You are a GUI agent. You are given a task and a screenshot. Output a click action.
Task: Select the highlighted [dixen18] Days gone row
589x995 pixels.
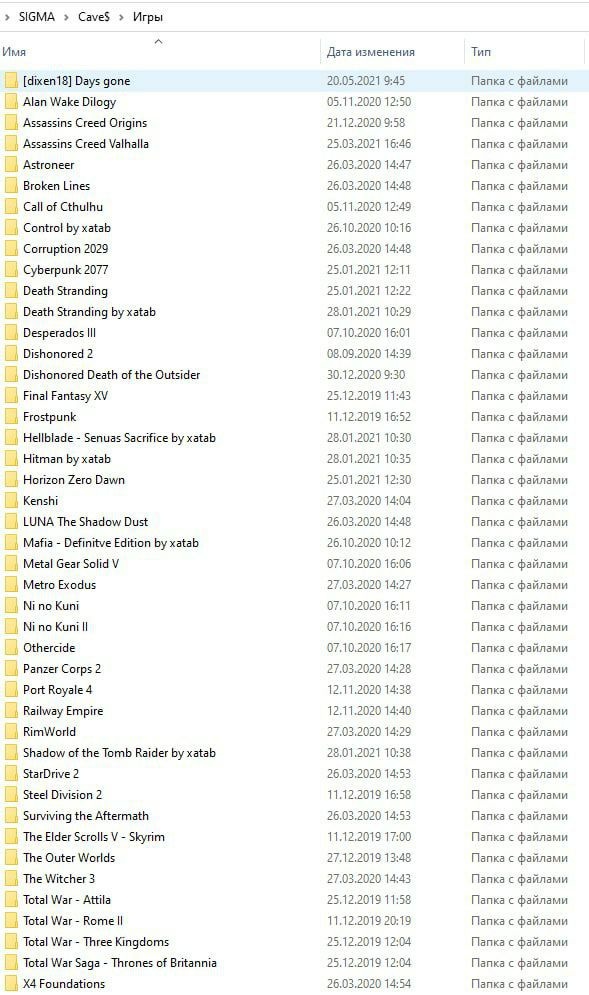pos(294,81)
